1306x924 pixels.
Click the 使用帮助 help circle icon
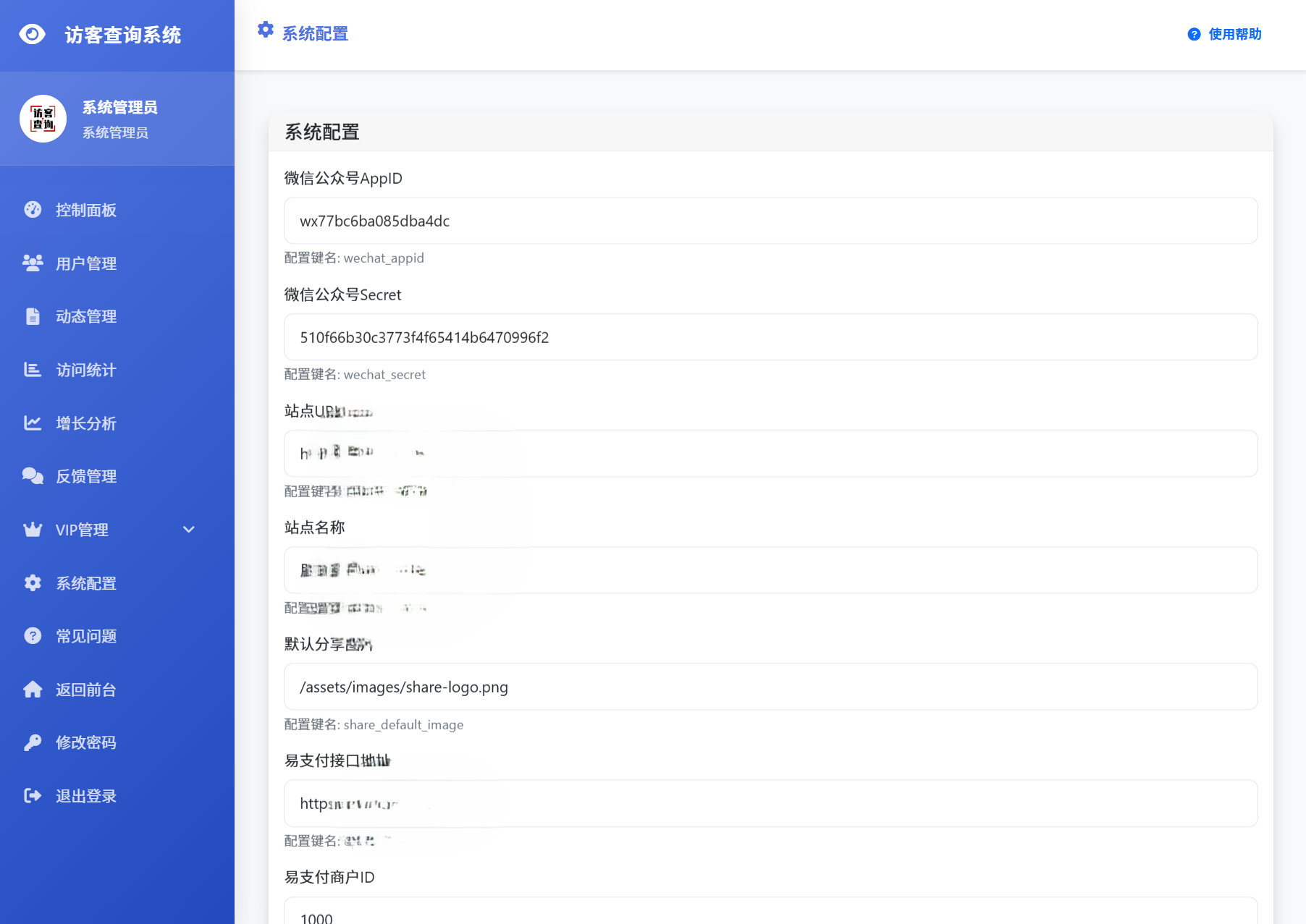tap(1195, 34)
